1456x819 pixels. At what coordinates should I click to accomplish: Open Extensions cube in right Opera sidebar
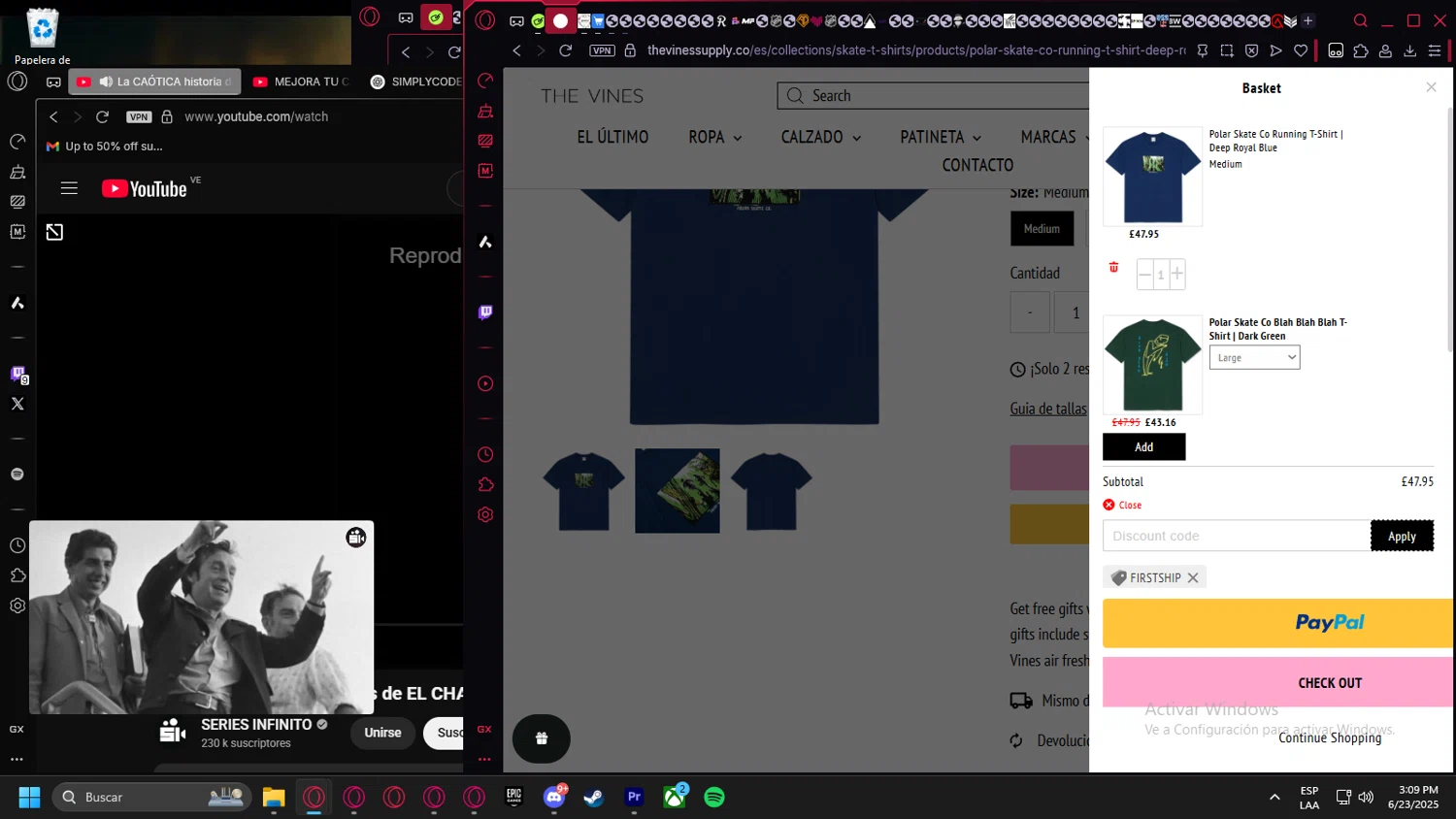485,484
